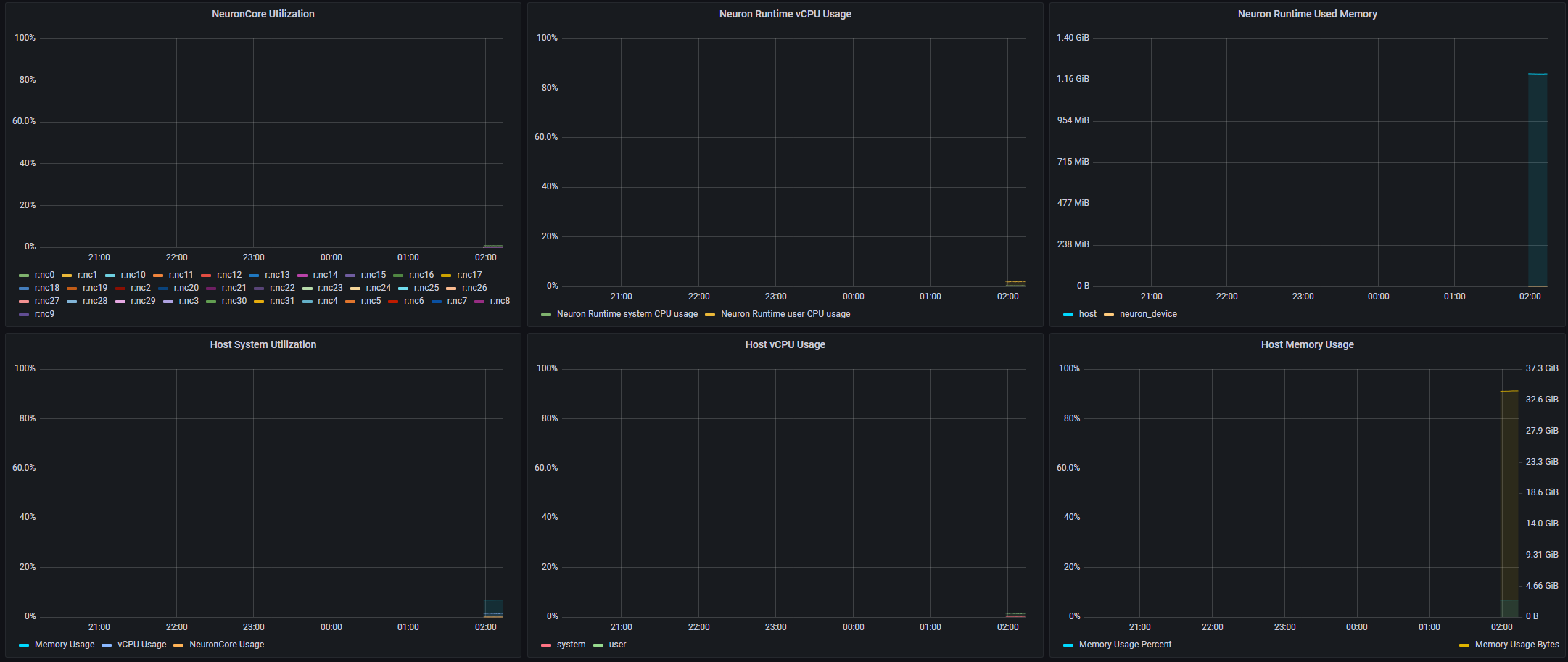
Task: Open the Neuron Runtime vCPU Usage panel menu
Action: (x=785, y=14)
